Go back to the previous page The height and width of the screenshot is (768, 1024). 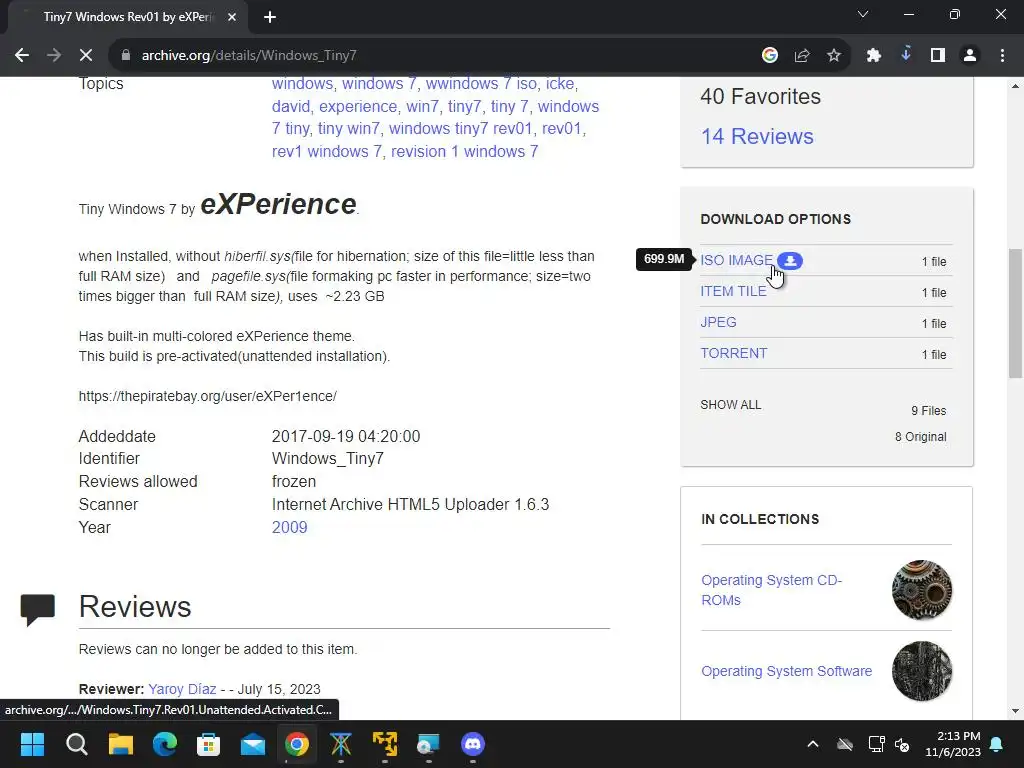22,56
